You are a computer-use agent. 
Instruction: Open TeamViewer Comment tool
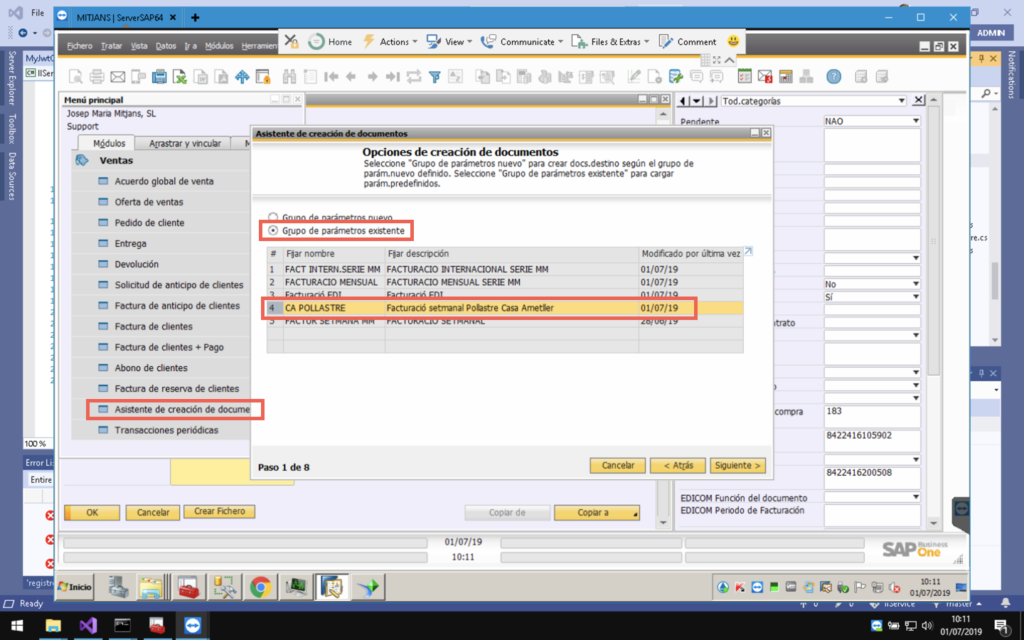pos(687,42)
